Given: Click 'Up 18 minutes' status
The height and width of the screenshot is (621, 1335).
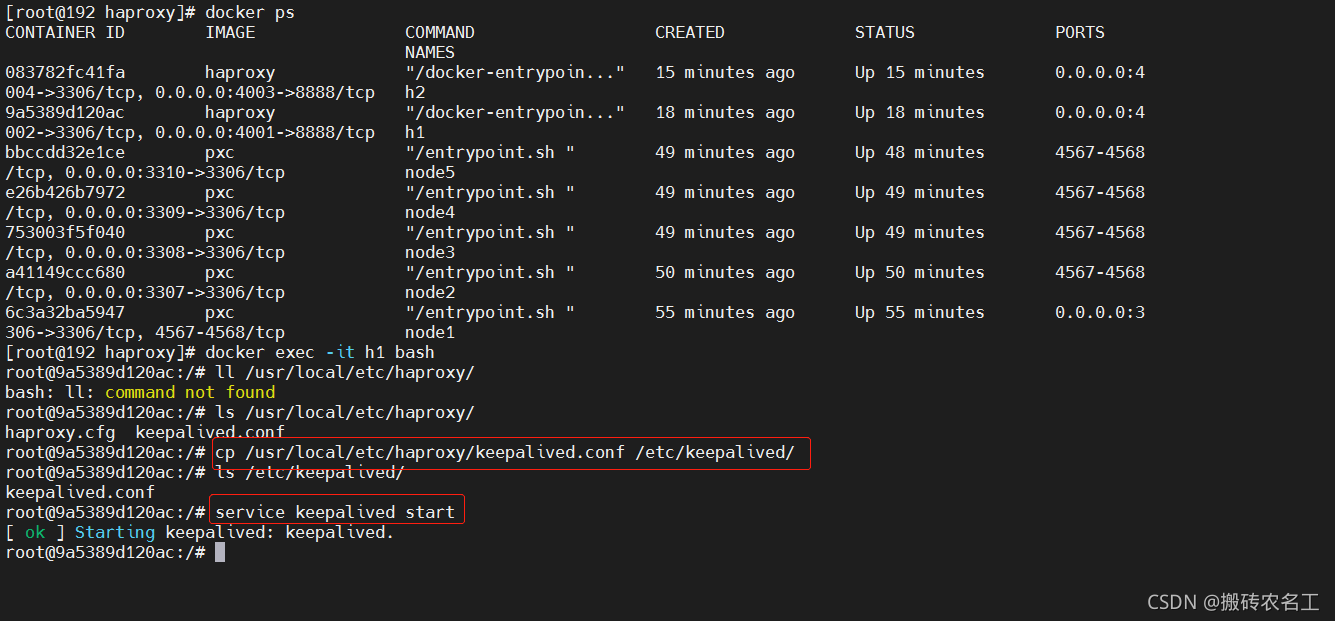Looking at the screenshot, I should 920,112.
